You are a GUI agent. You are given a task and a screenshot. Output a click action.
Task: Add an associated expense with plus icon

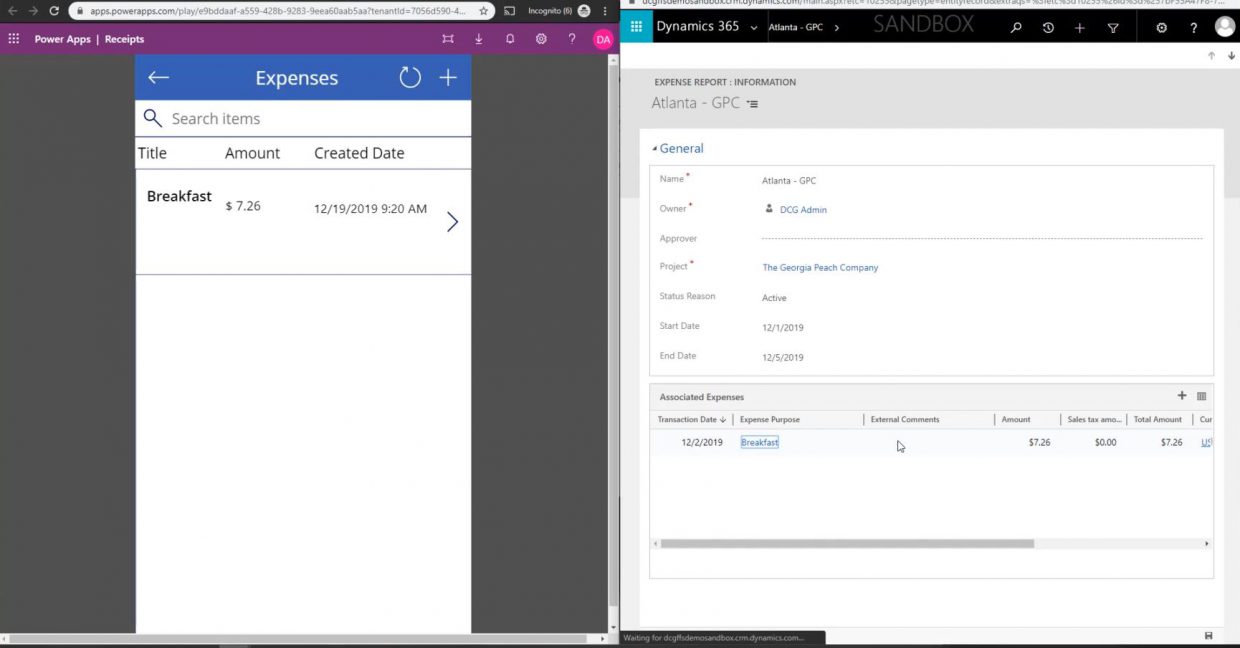coord(1182,396)
